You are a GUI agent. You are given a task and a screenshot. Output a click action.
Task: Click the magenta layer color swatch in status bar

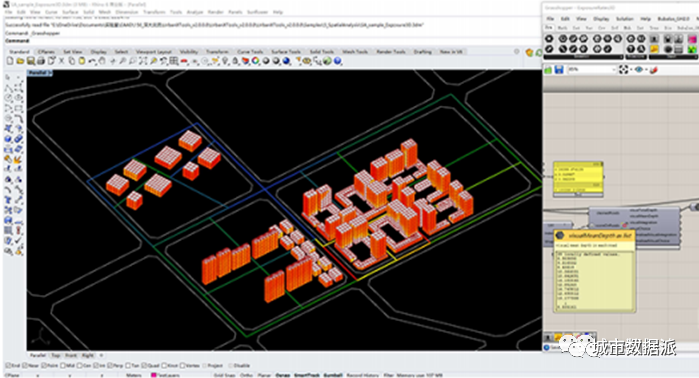click(154, 375)
